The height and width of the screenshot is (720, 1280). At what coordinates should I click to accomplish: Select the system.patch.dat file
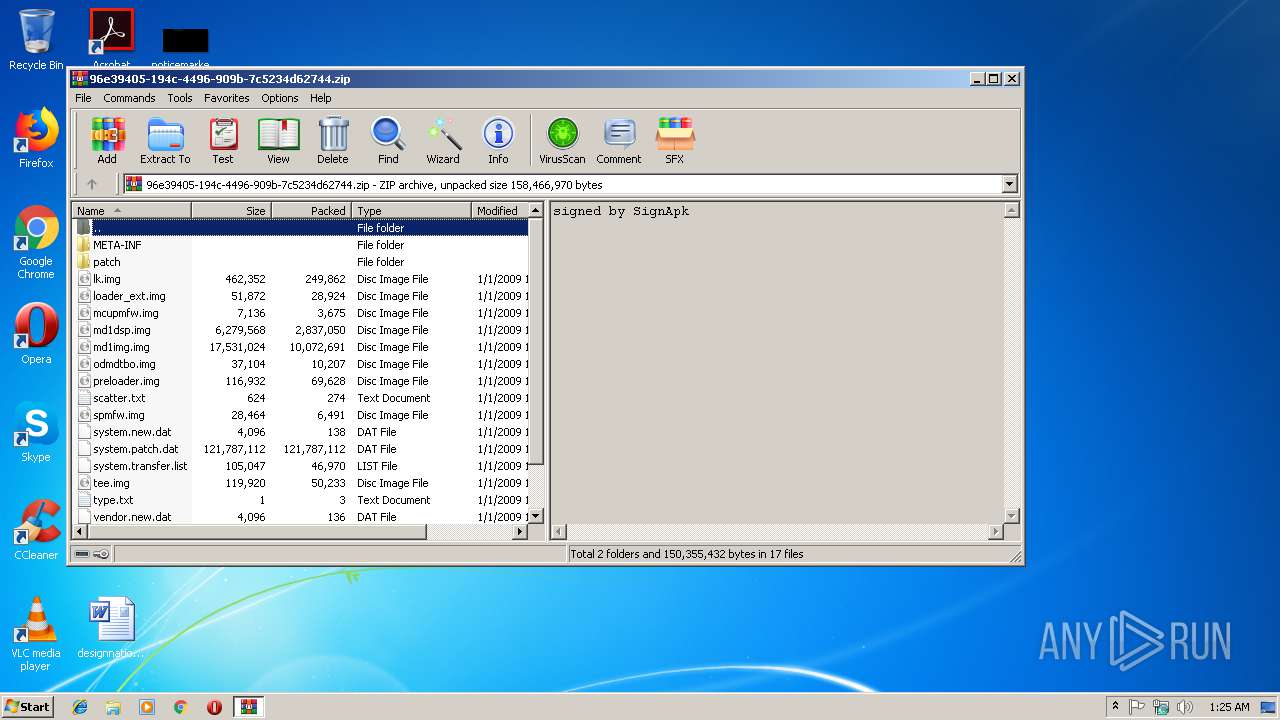[135, 449]
